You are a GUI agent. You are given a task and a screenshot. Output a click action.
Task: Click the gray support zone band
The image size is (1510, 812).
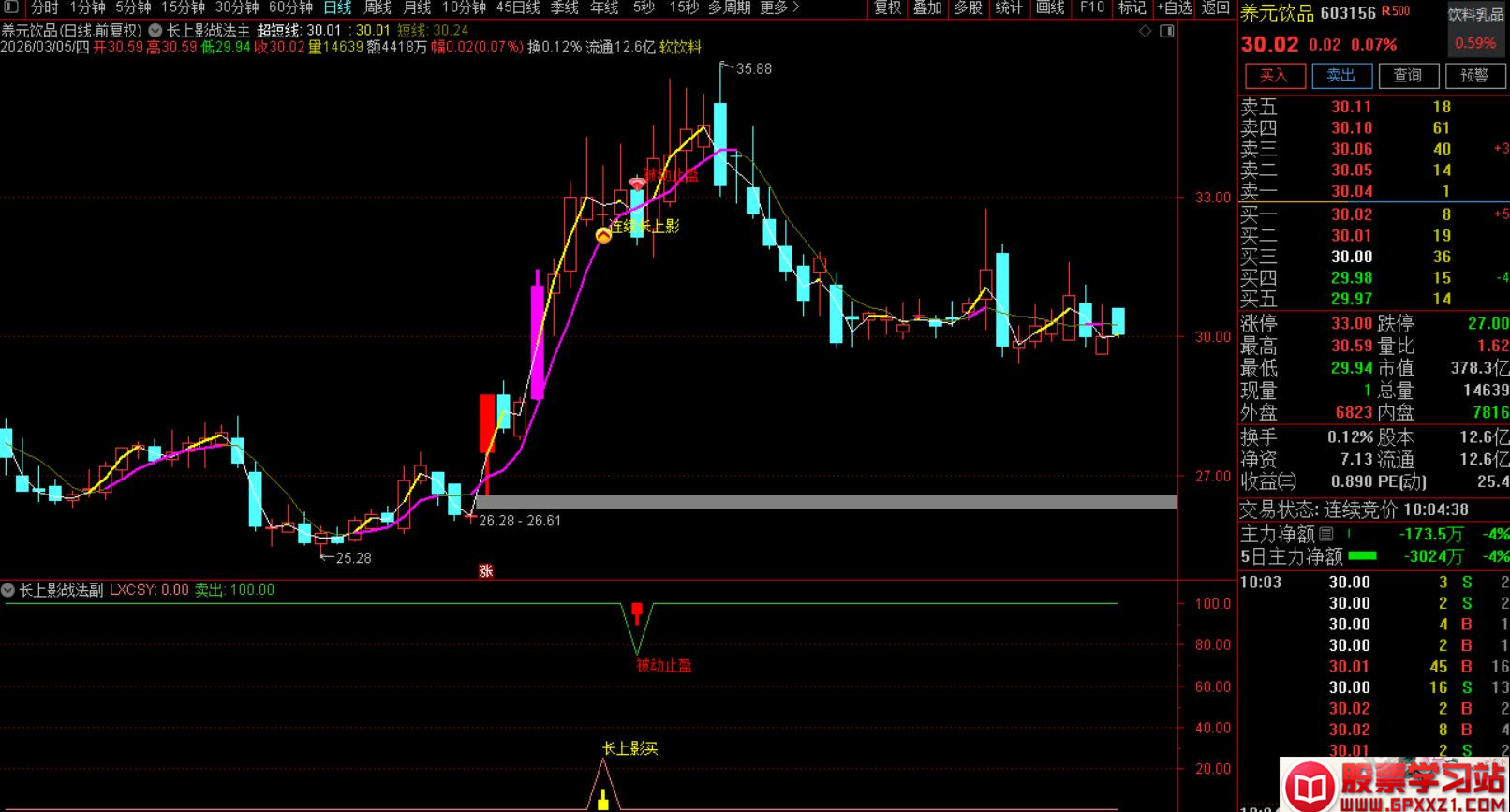pos(824,503)
